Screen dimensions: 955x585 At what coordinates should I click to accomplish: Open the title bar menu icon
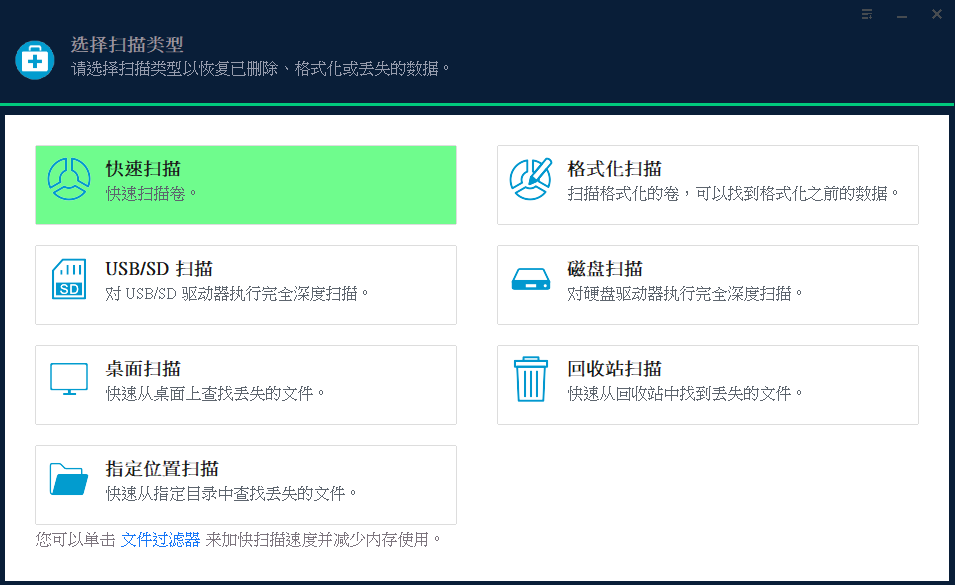(x=867, y=15)
